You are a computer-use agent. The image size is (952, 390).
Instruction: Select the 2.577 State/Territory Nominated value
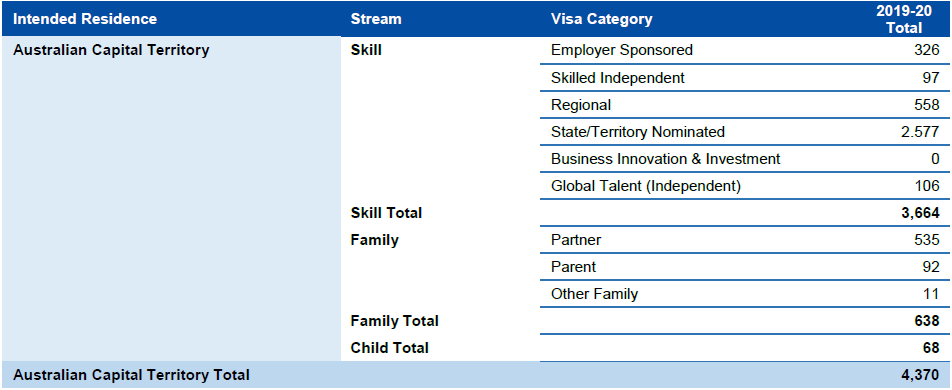920,131
